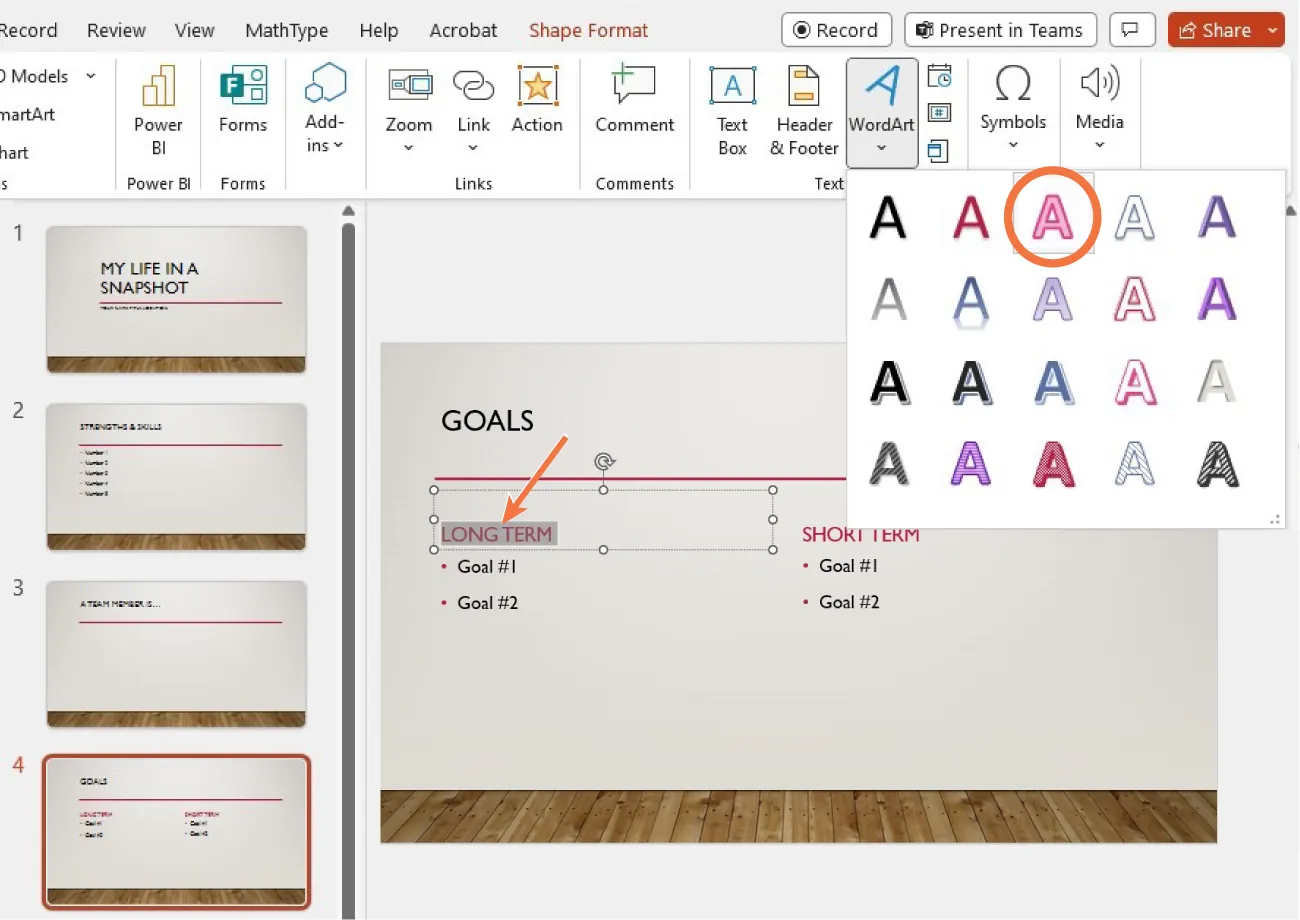The image size is (1300, 920).
Task: Insert slide number icon
Action: (939, 113)
